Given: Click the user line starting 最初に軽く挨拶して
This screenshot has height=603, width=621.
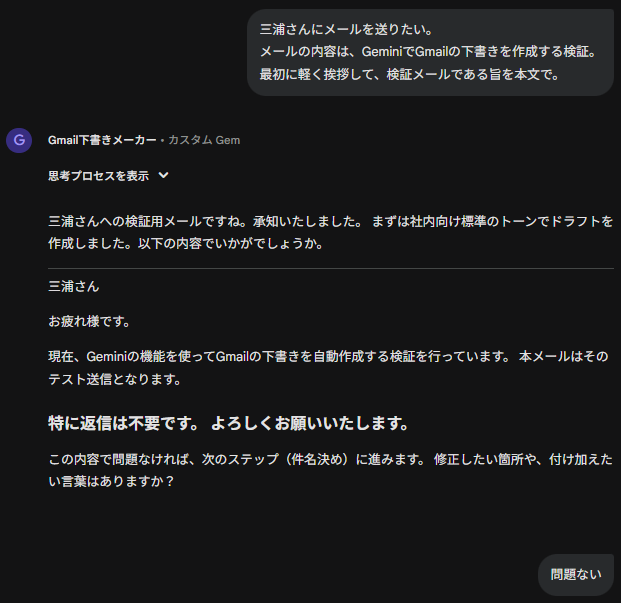Looking at the screenshot, I should [409, 74].
